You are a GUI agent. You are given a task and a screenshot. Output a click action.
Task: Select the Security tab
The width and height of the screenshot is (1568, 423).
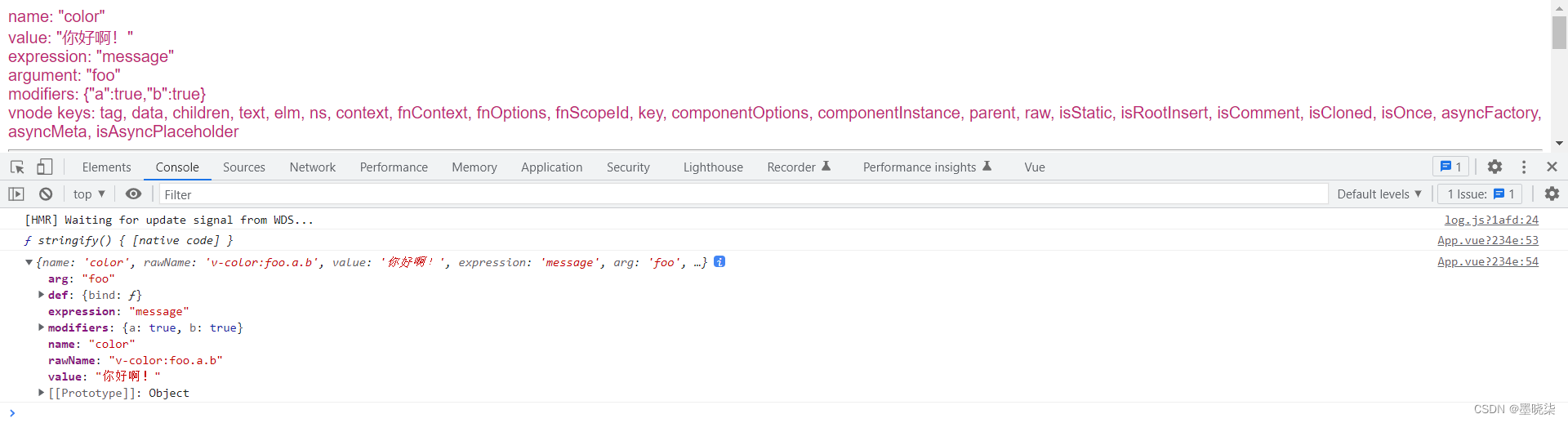628,167
